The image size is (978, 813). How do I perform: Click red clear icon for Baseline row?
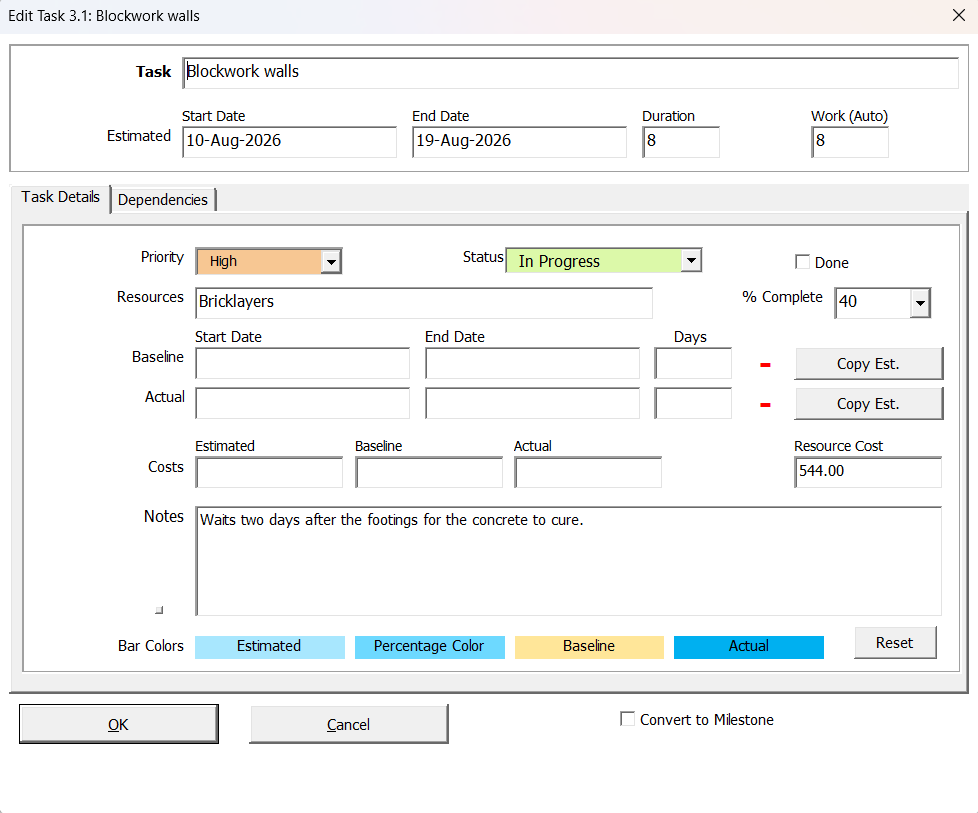pyautogui.click(x=765, y=365)
